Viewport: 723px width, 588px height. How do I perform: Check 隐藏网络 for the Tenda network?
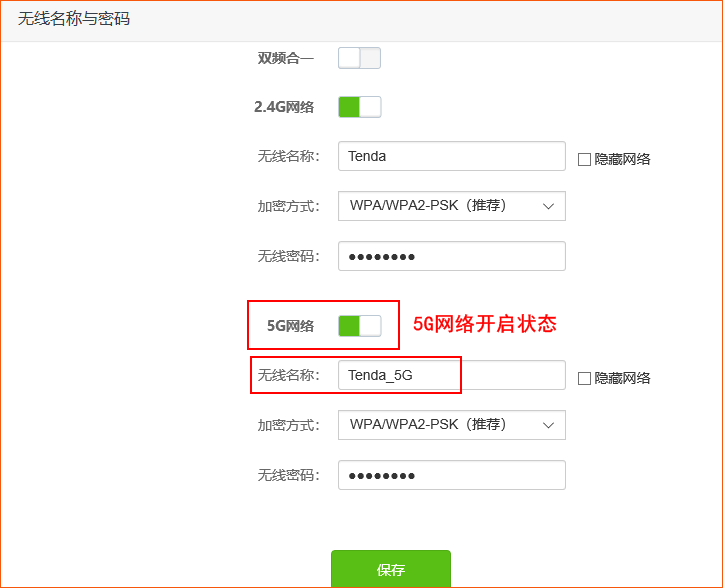coord(584,160)
